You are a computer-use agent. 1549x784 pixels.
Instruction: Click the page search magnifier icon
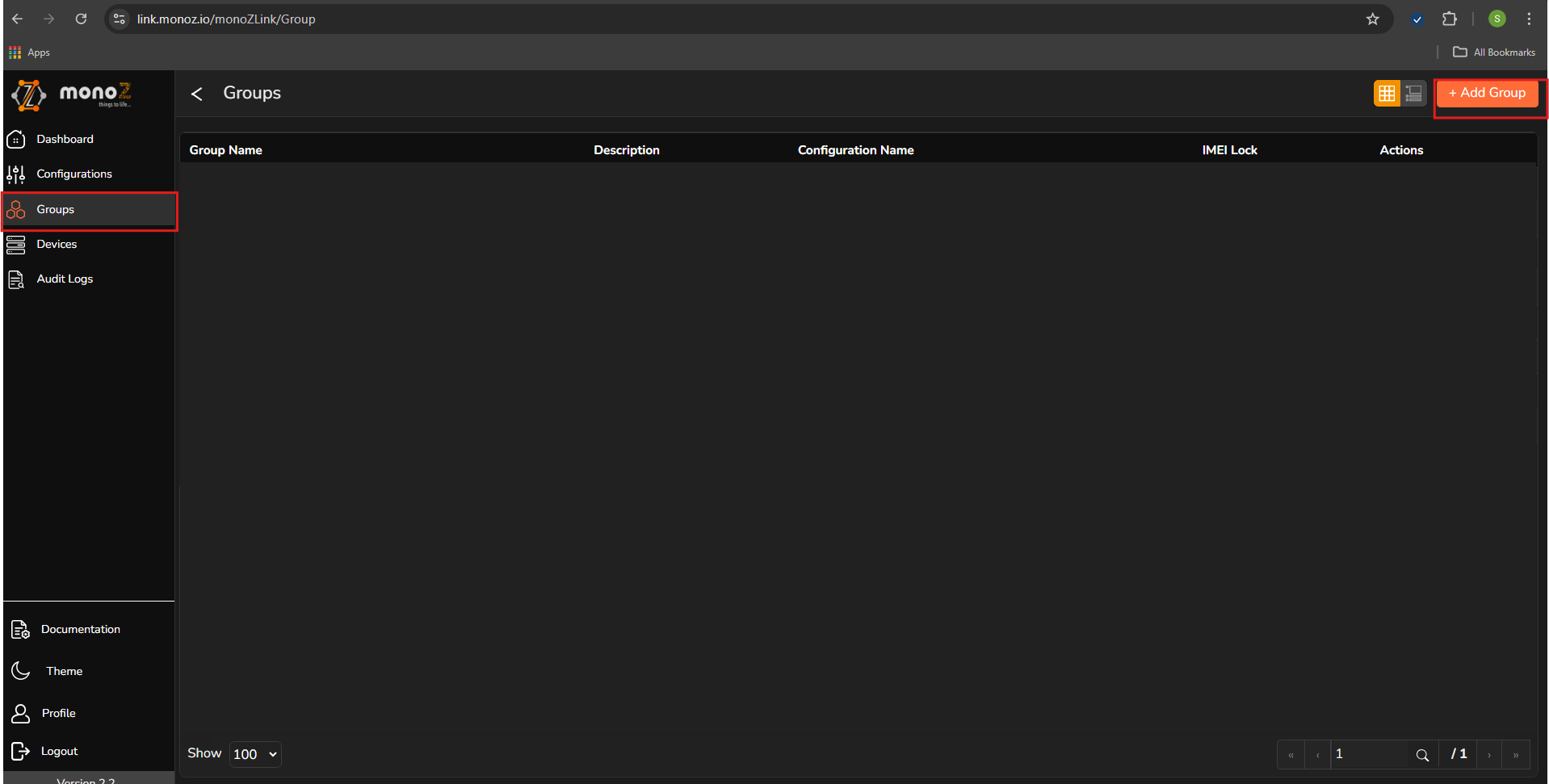[x=1422, y=755]
